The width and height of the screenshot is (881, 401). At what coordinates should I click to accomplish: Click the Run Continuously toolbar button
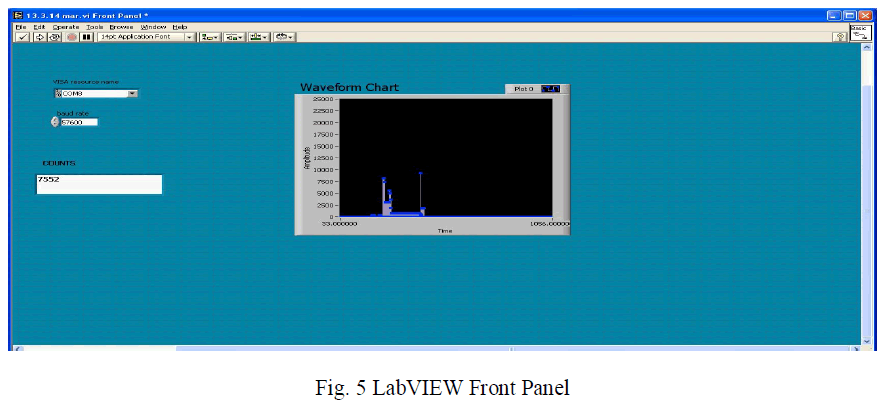pos(55,37)
